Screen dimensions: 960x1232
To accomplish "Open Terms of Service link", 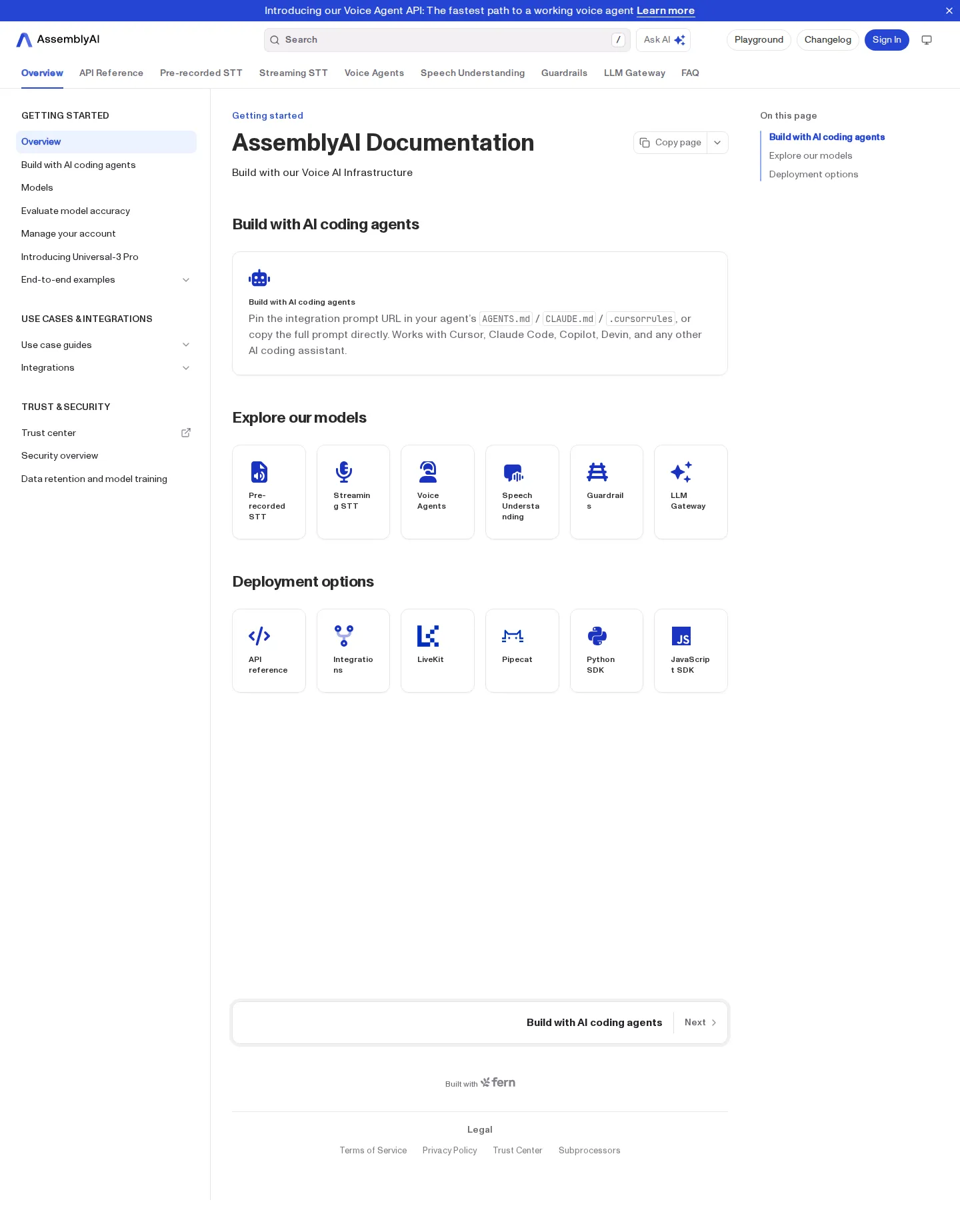I will 373,1151.
